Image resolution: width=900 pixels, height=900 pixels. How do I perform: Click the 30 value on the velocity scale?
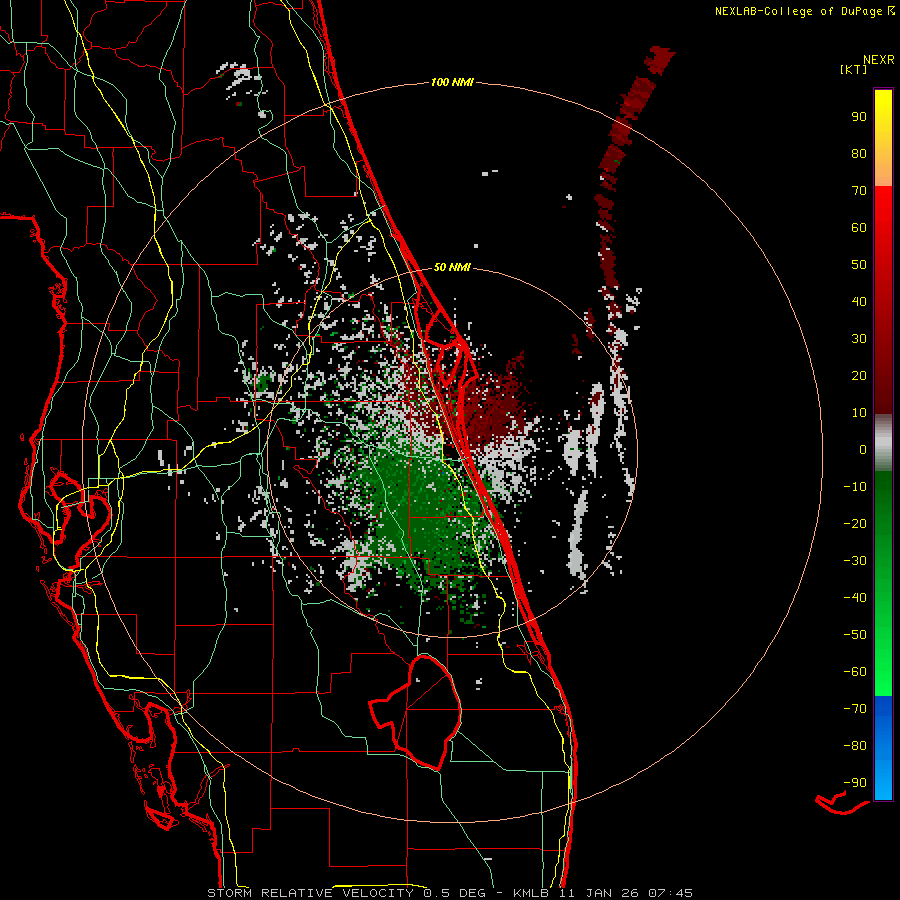point(859,339)
